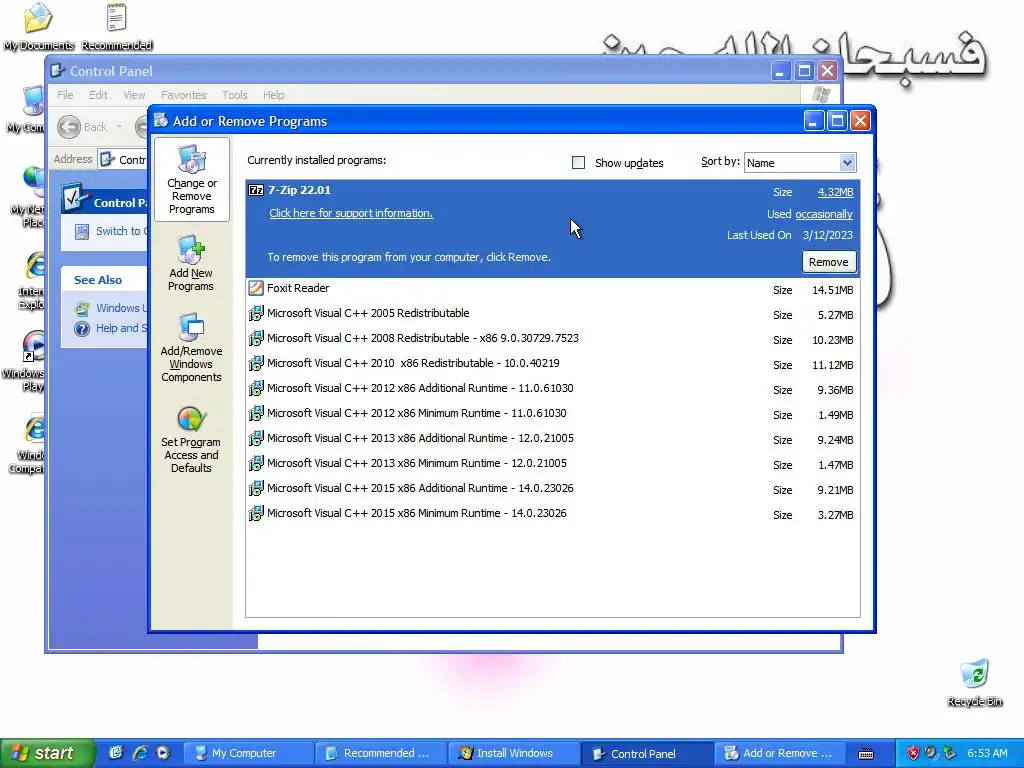Select Visual C++ 2012 Minimum Runtime 11.0.61030
This screenshot has width=1024, height=768.
[552, 413]
